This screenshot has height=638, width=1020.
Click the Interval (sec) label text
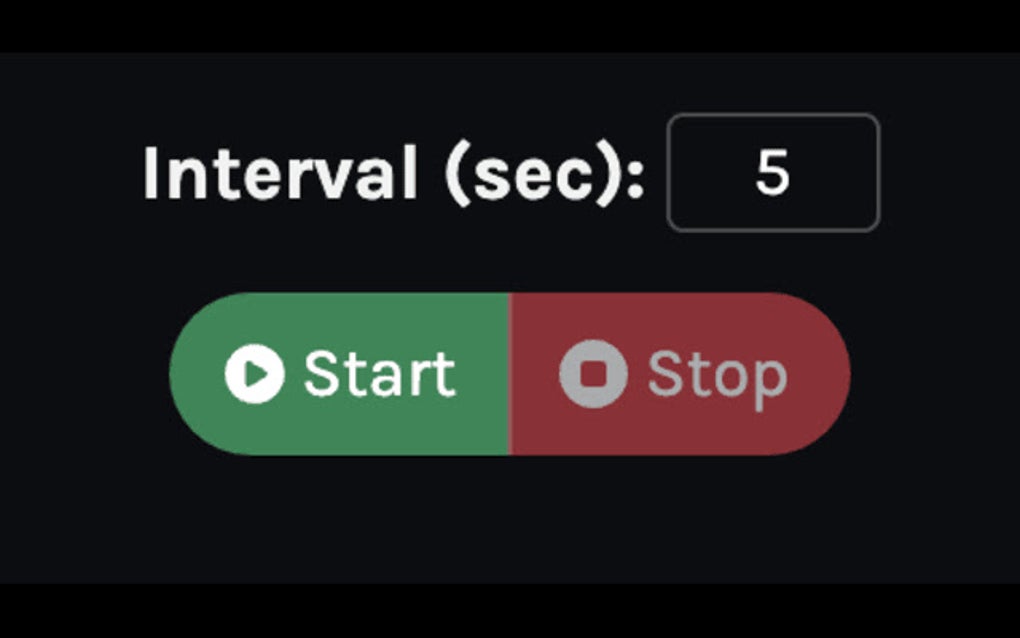[x=394, y=174]
